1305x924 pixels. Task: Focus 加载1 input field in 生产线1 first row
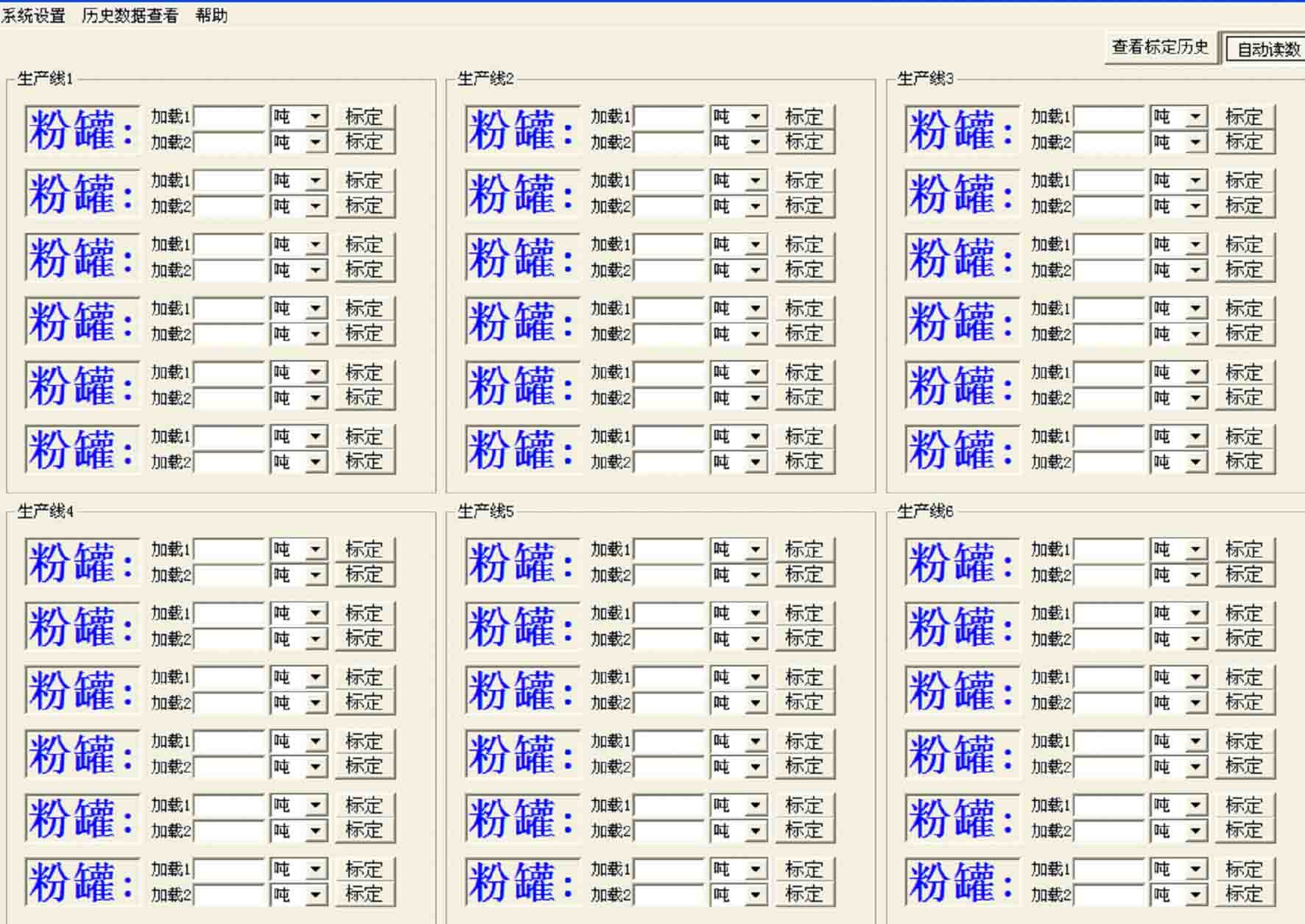point(229,117)
